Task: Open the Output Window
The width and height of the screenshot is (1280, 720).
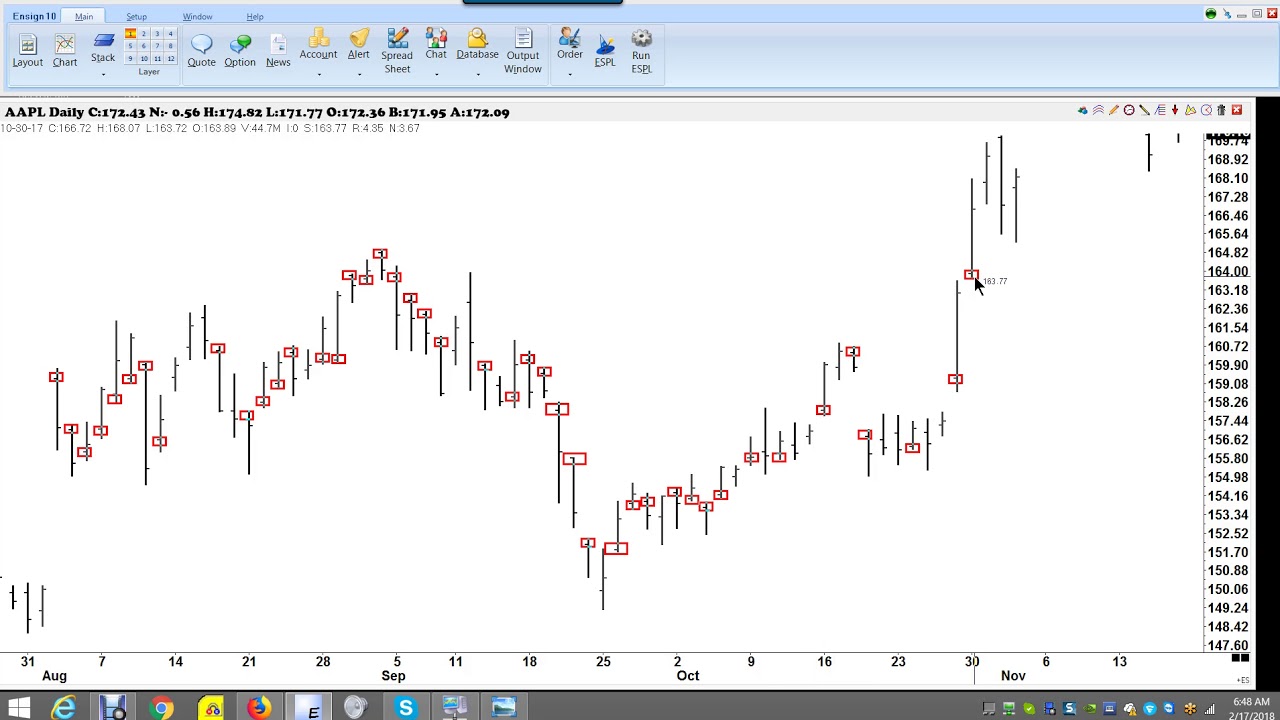Action: point(523,50)
